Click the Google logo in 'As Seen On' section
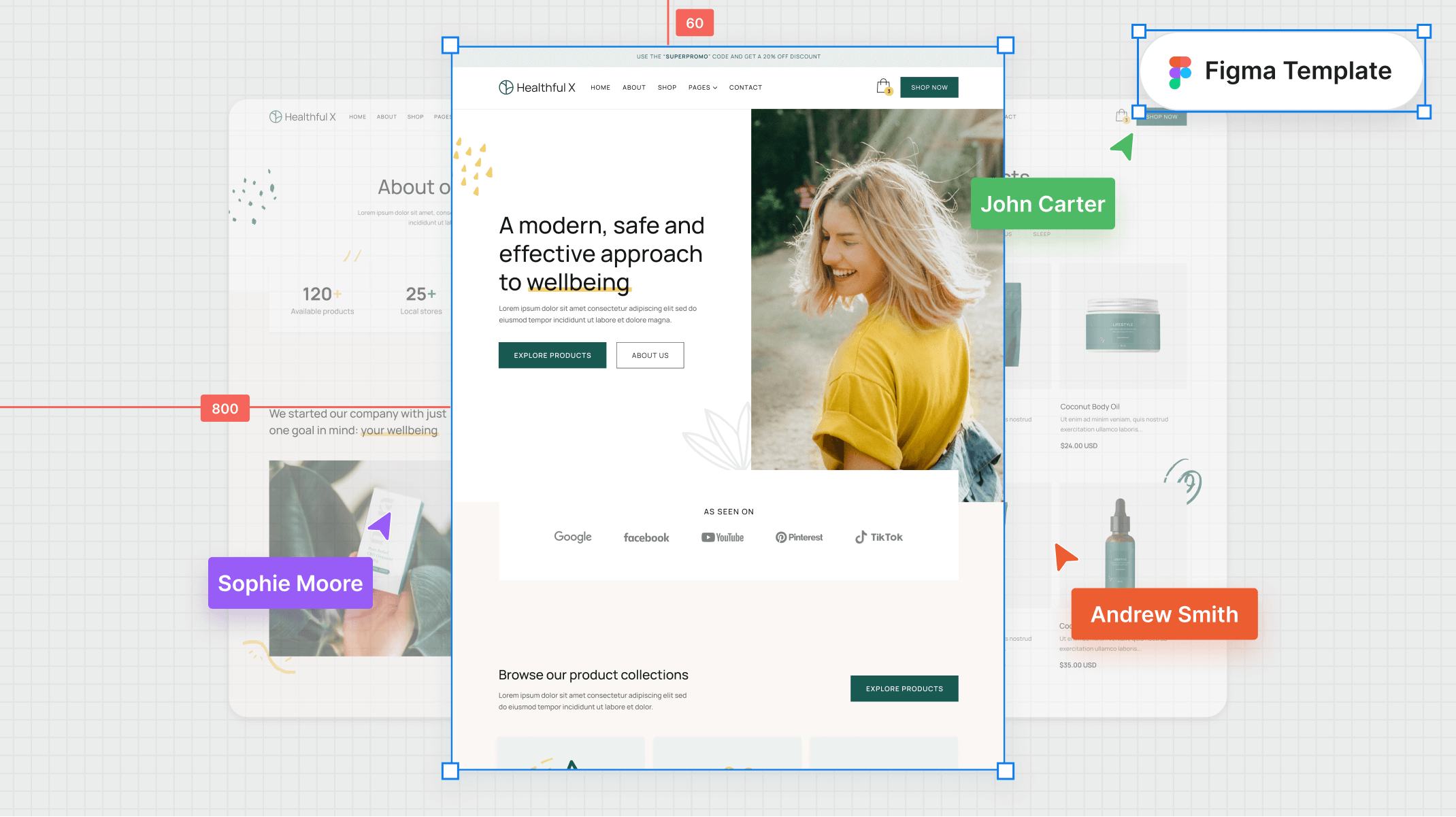This screenshot has width=1456, height=817. pyautogui.click(x=573, y=537)
